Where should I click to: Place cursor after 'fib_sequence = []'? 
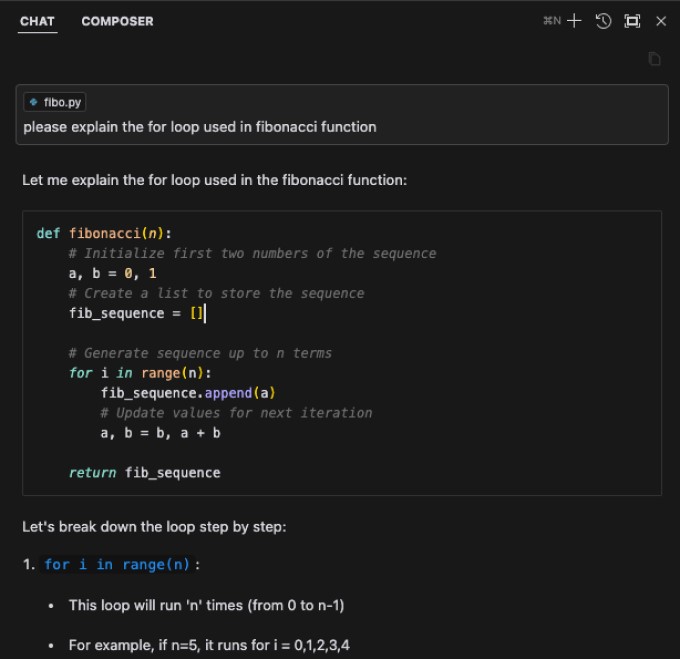[205, 313]
